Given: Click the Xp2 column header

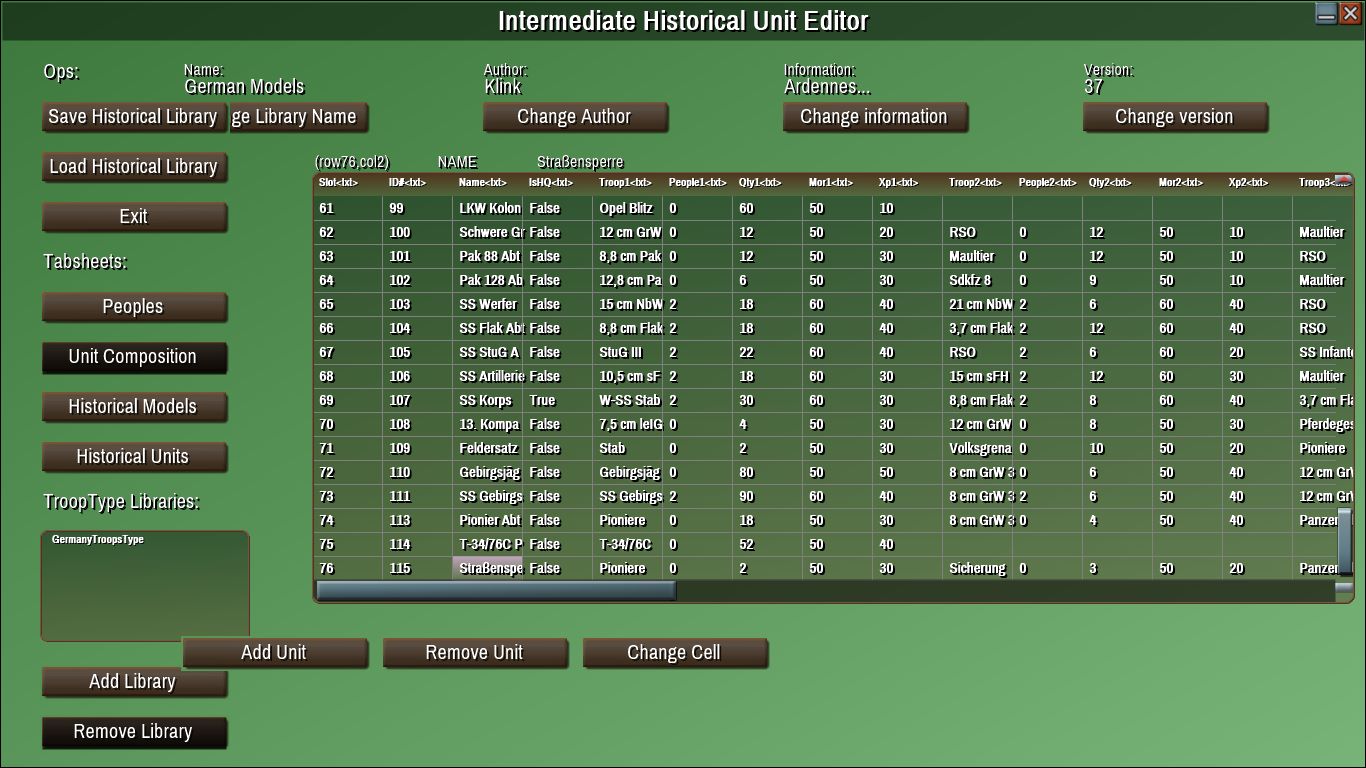Looking at the screenshot, I should pos(1257,183).
